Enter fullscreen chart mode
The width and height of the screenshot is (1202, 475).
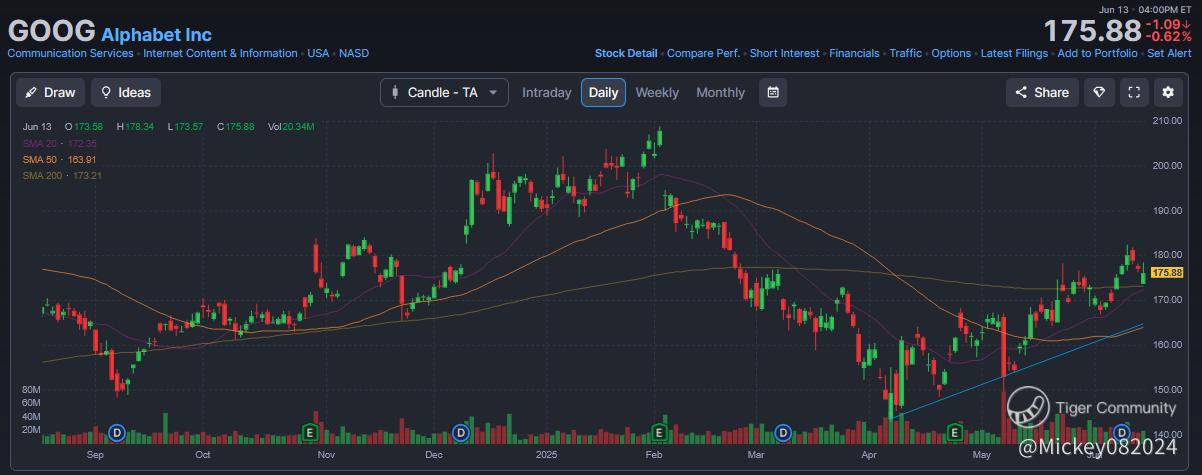pos(1134,93)
